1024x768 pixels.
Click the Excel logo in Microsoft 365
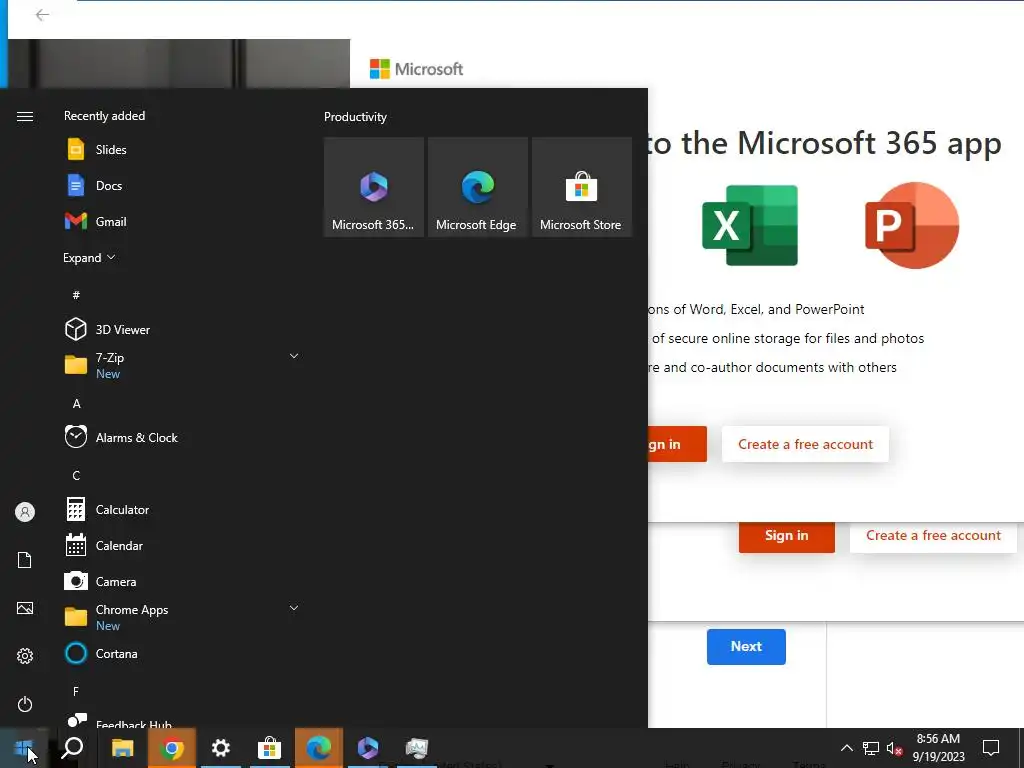coord(750,225)
